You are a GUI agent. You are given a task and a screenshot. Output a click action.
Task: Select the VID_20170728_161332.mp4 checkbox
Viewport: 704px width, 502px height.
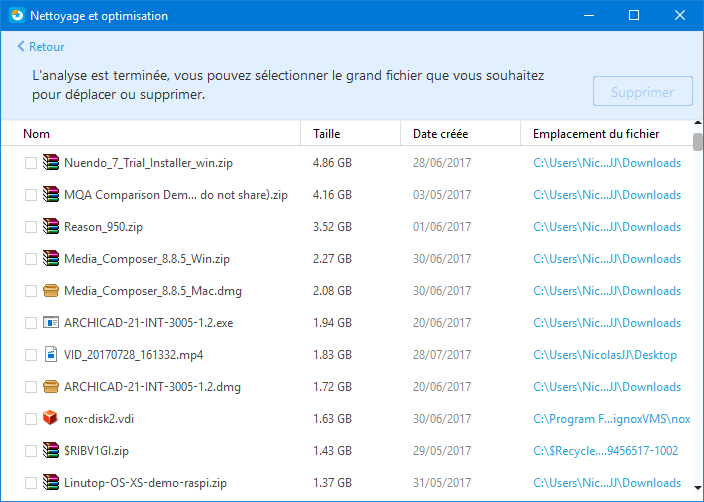click(31, 355)
